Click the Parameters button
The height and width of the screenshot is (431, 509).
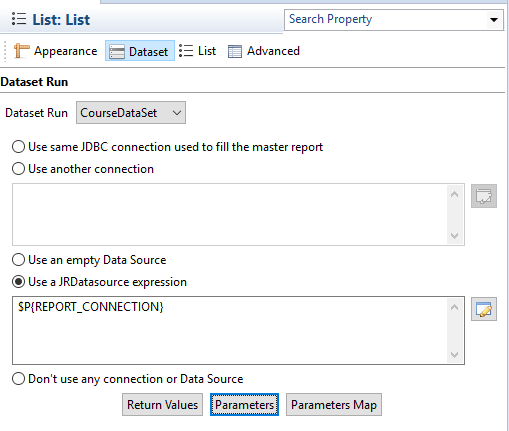point(244,405)
